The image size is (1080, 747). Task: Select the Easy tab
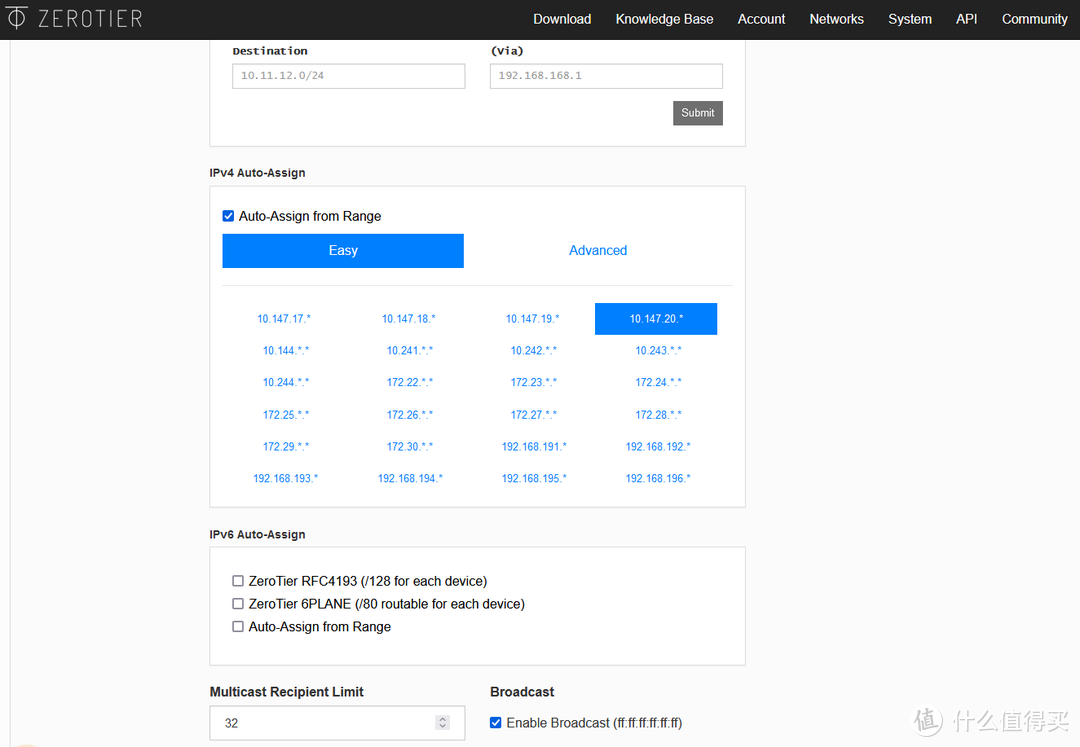pyautogui.click(x=343, y=251)
